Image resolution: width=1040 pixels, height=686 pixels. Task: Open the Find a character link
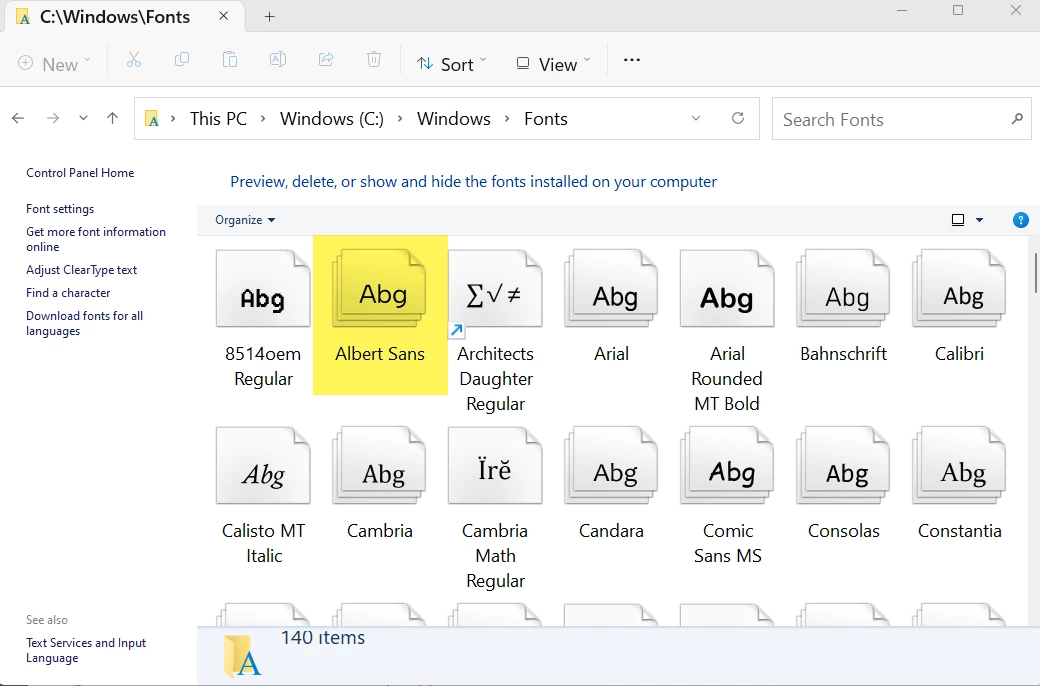pyautogui.click(x=68, y=293)
